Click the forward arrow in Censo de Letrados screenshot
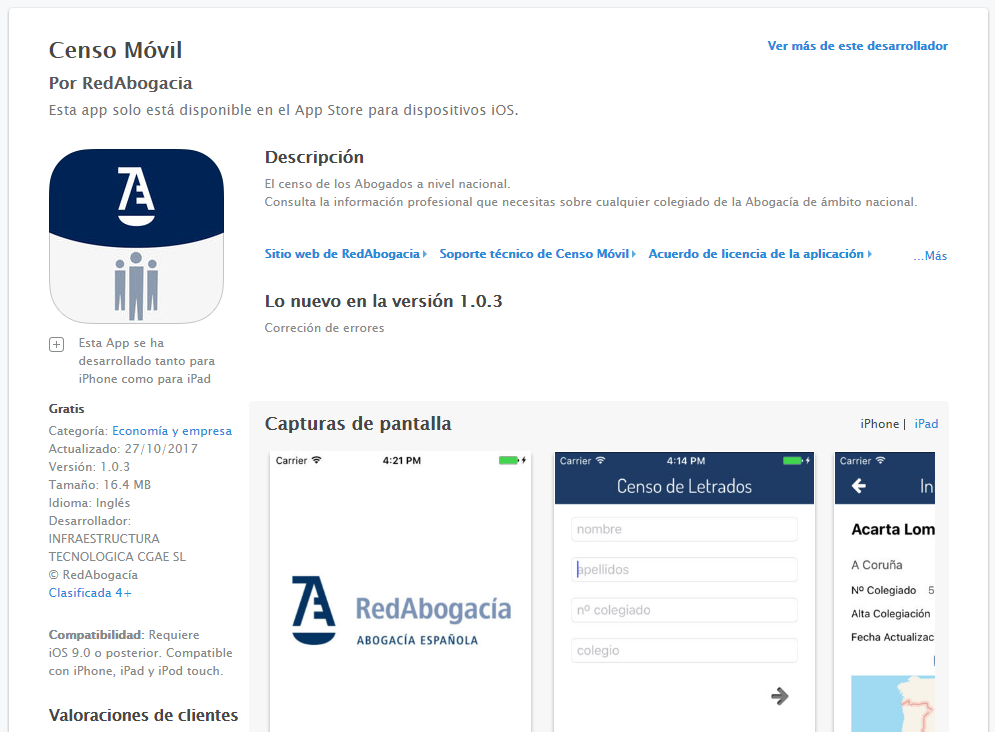The image size is (995, 732). pyautogui.click(x=780, y=696)
